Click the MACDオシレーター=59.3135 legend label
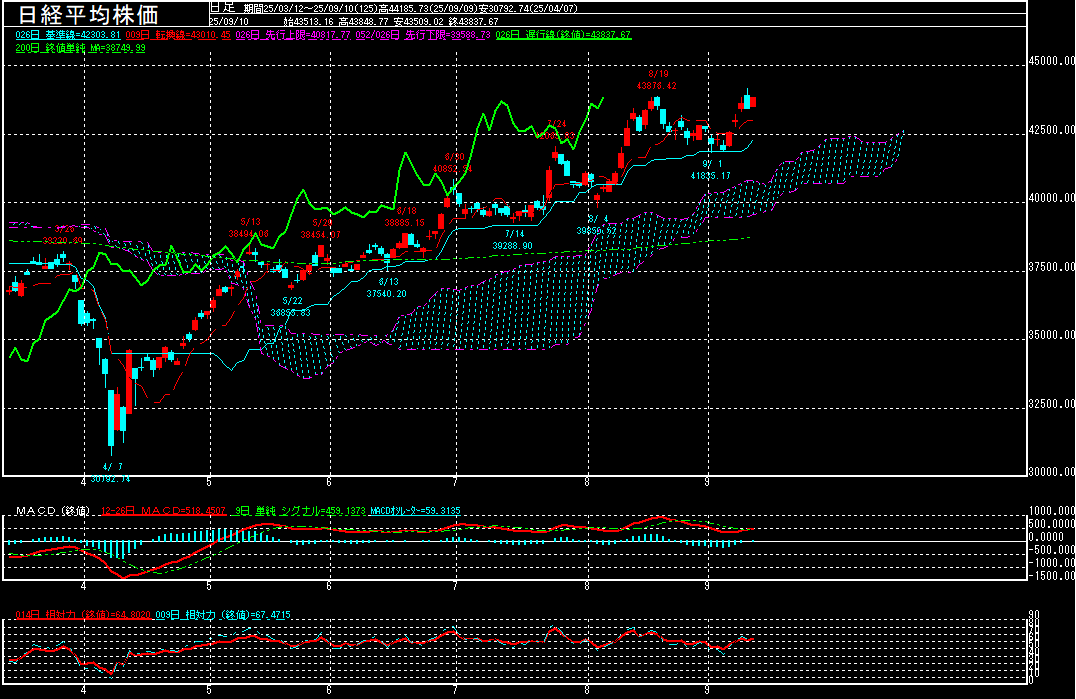Viewport: 1076px width, 699px height. [x=415, y=510]
